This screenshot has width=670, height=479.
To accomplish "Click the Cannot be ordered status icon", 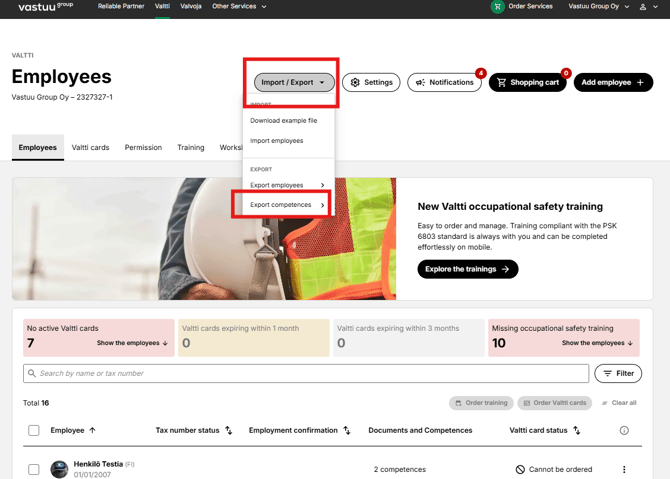I will (x=520, y=469).
